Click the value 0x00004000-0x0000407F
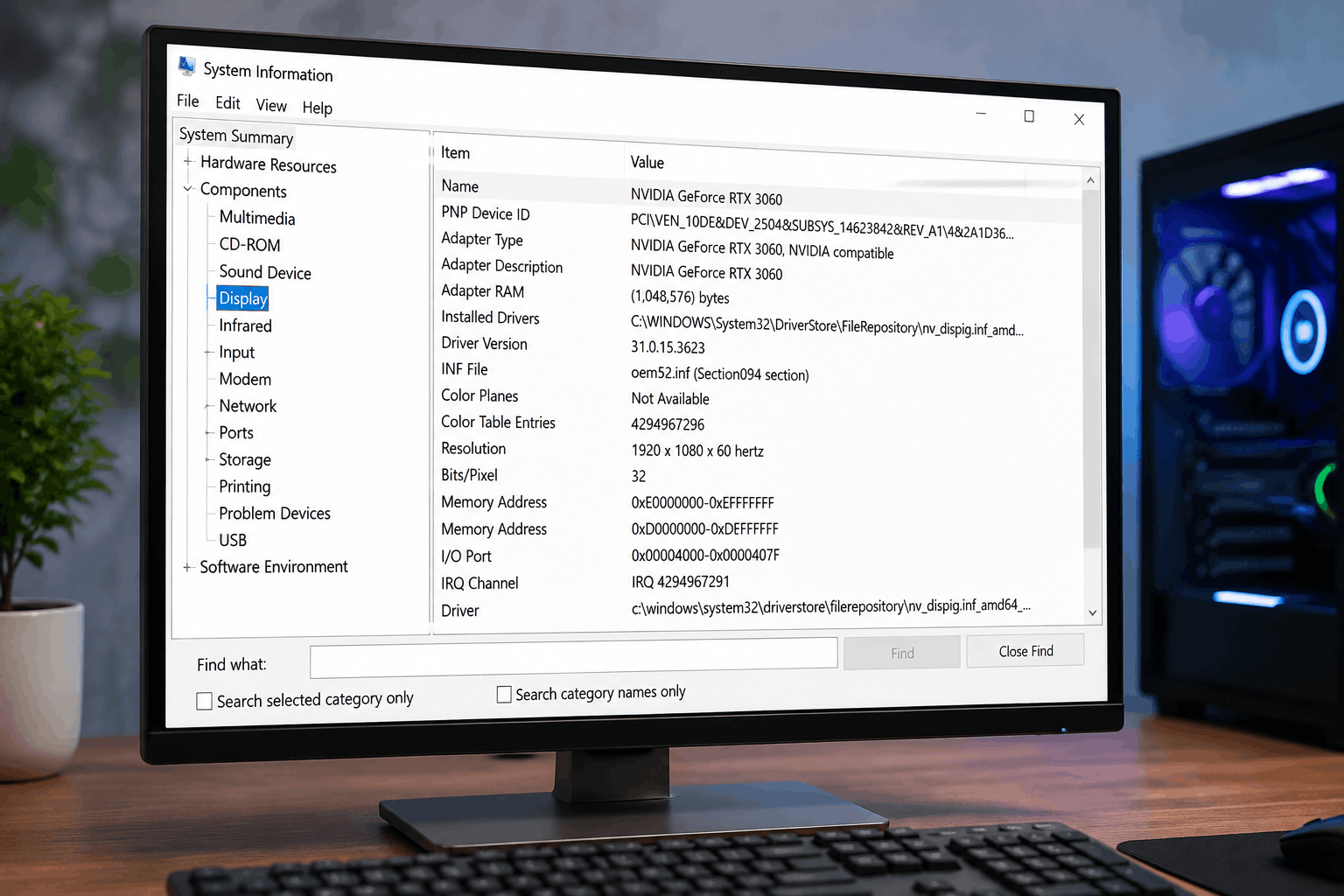The width and height of the screenshot is (1344, 896). point(705,556)
